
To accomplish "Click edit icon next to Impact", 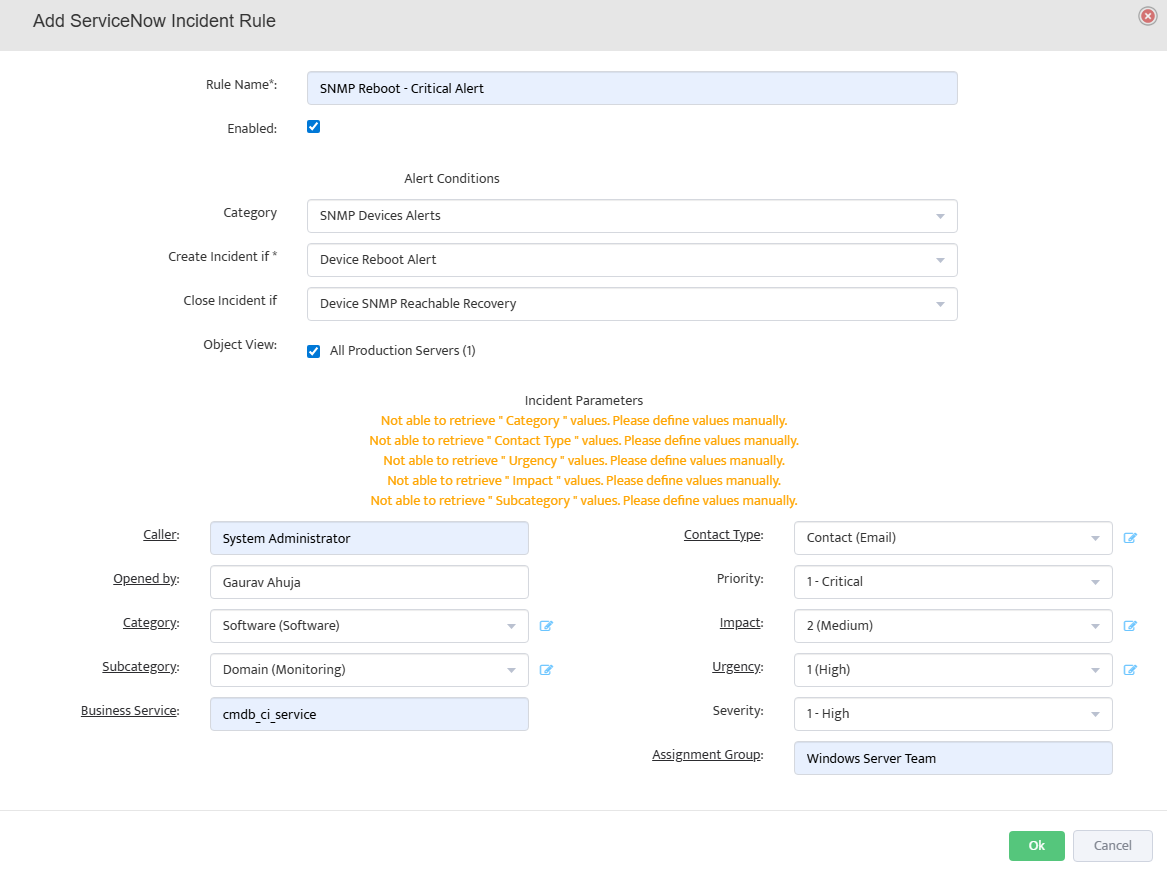I will [1130, 626].
